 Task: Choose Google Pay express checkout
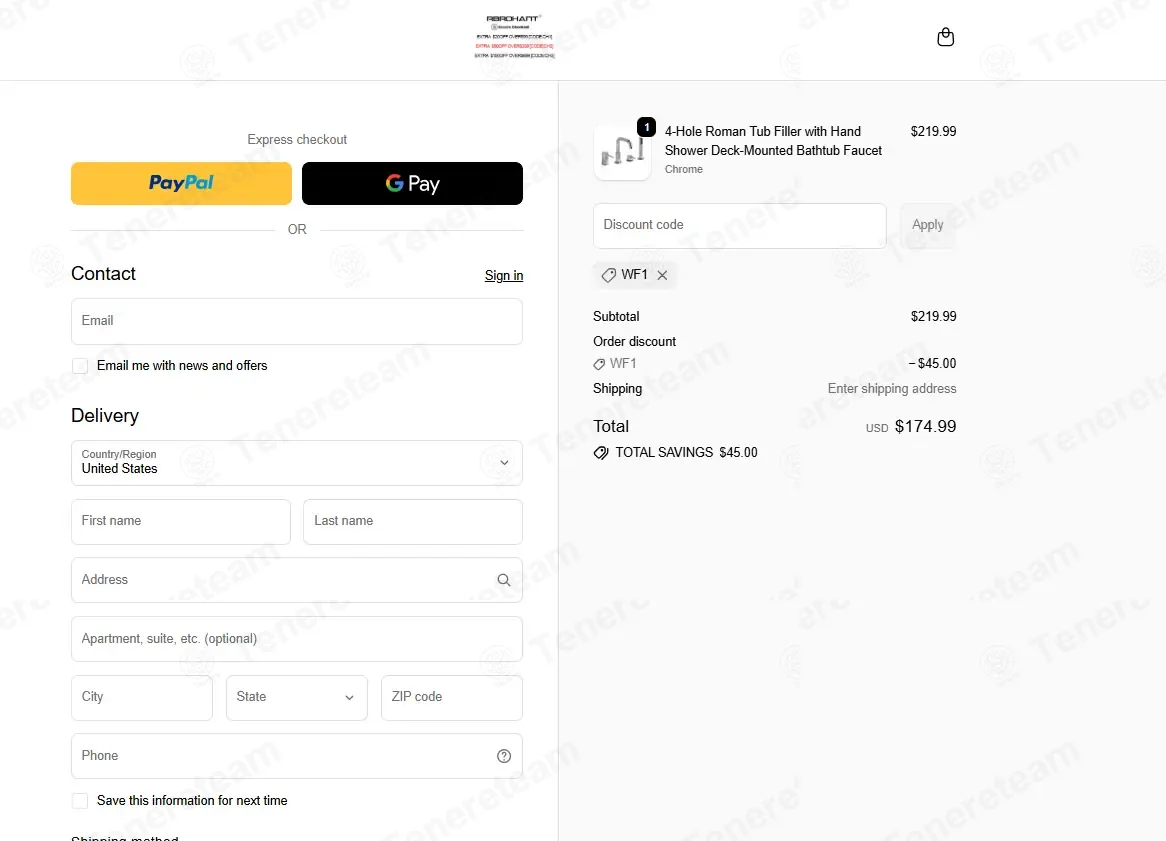(x=412, y=184)
